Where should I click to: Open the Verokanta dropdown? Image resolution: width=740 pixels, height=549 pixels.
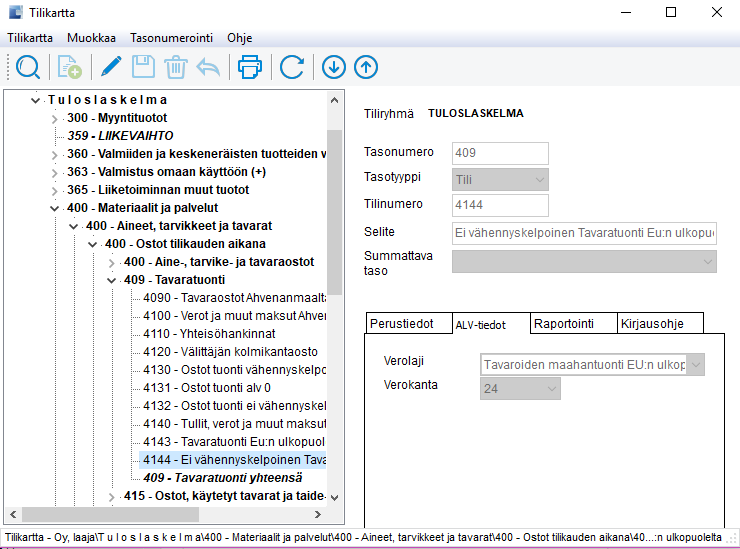[520, 389]
